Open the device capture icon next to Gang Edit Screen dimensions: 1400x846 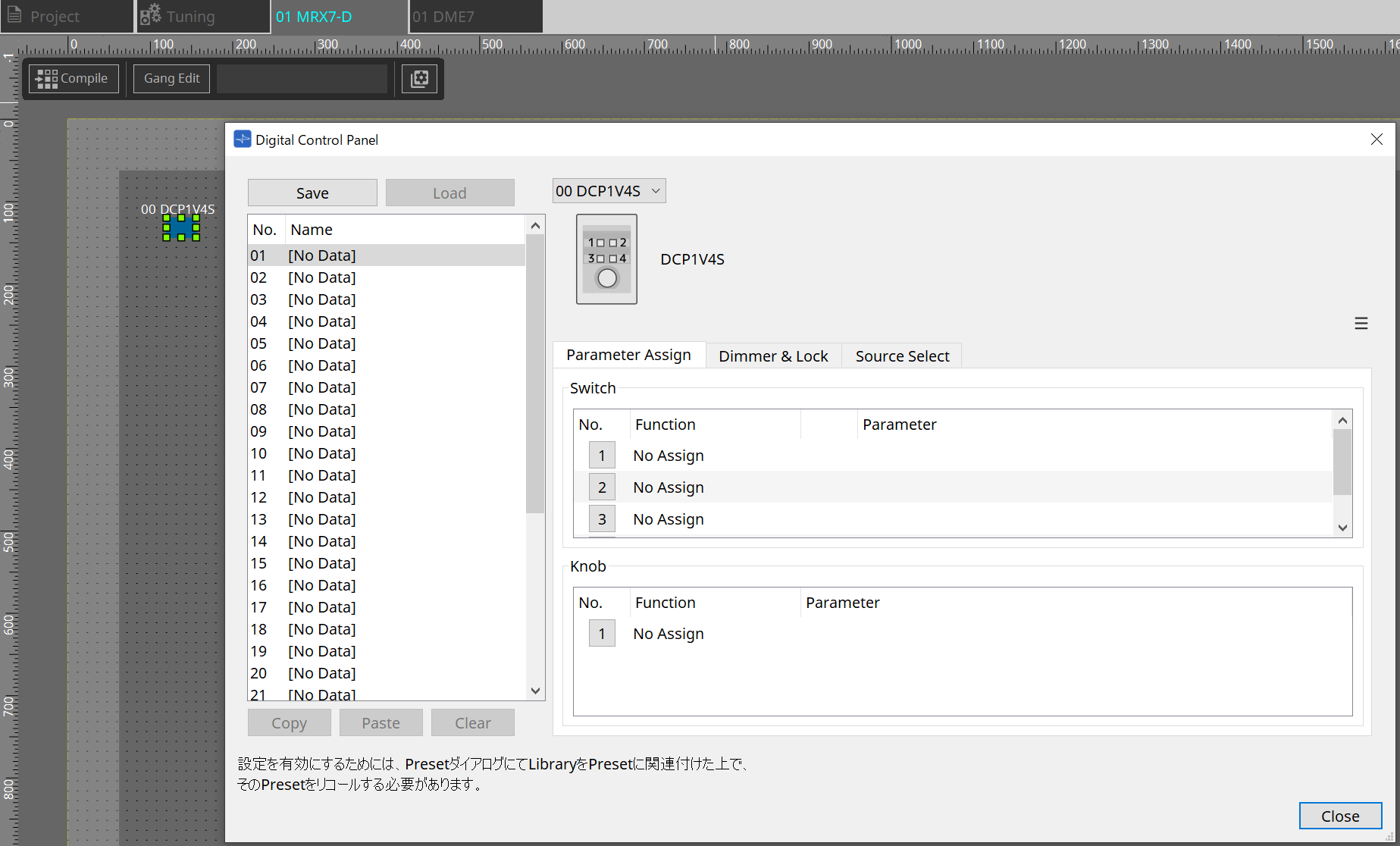pyautogui.click(x=419, y=78)
